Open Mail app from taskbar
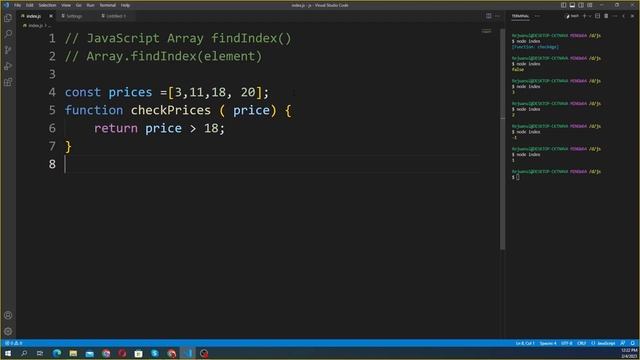The image size is (640, 360). (x=90, y=353)
